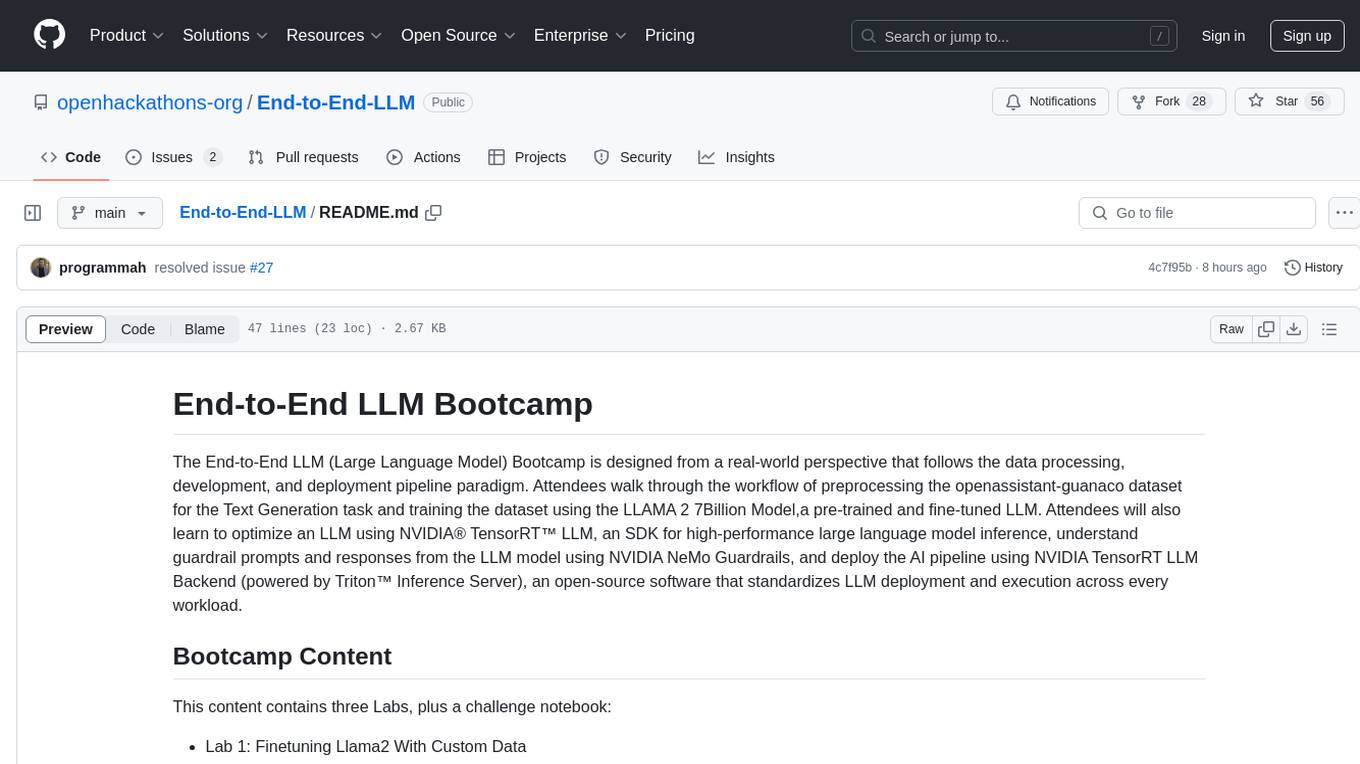Click the End-to-End LLM Bootcamp heading
Image resolution: width=1360 pixels, height=764 pixels.
coord(383,403)
